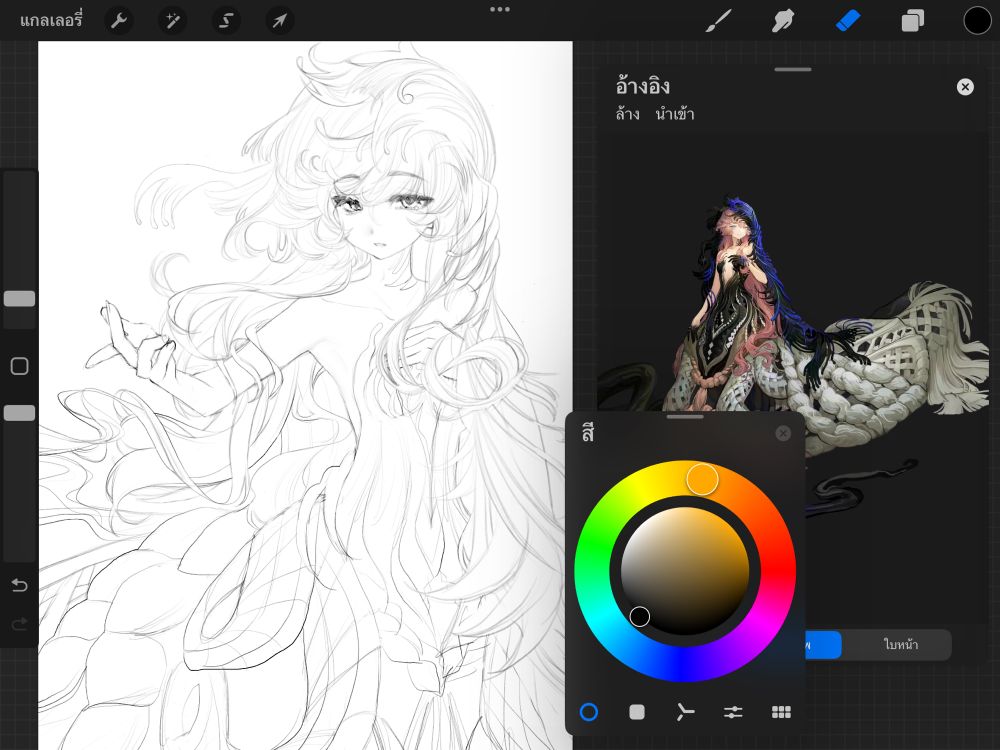Open the แกลเลอรี่ gallery view
The image size is (1000, 750).
tap(51, 20)
